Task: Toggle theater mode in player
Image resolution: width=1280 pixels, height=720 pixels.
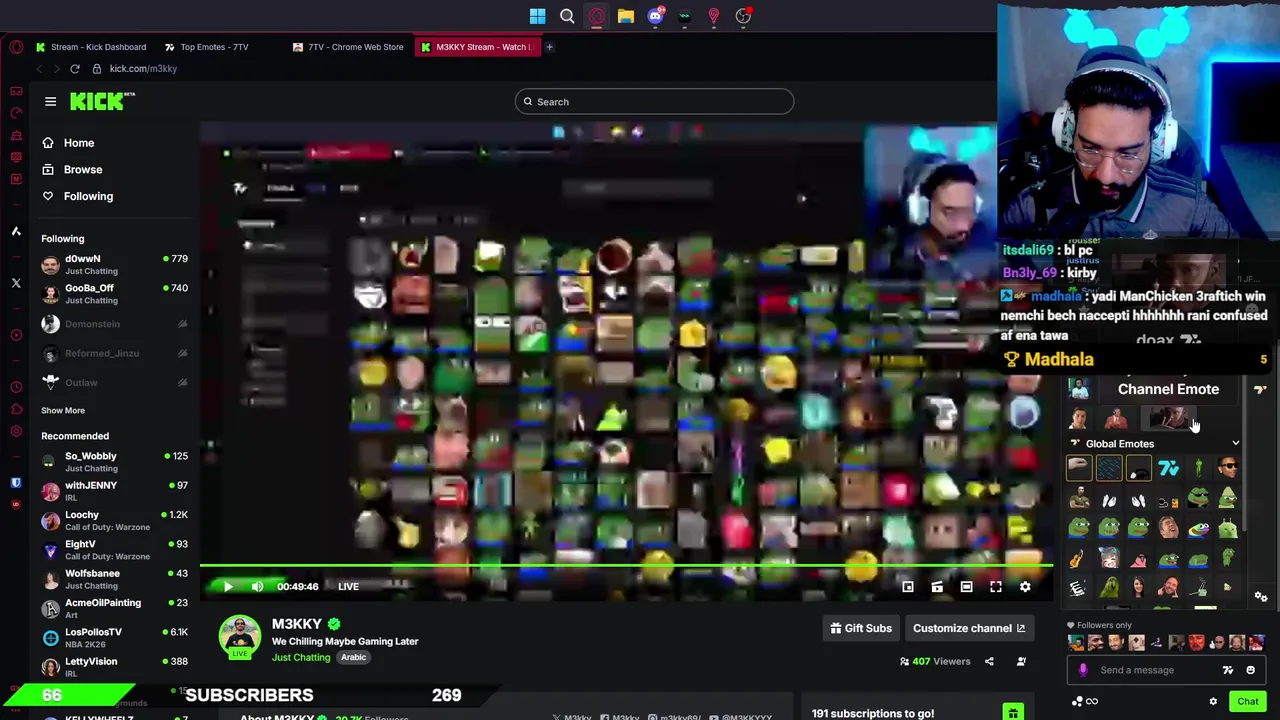Action: [966, 588]
